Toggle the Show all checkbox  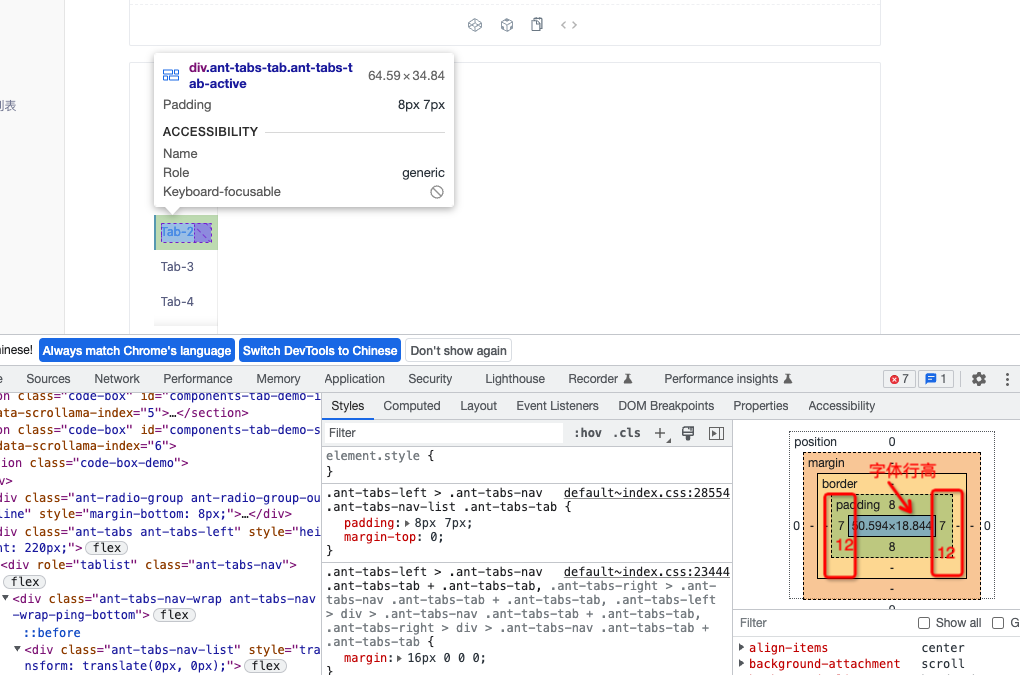click(924, 623)
